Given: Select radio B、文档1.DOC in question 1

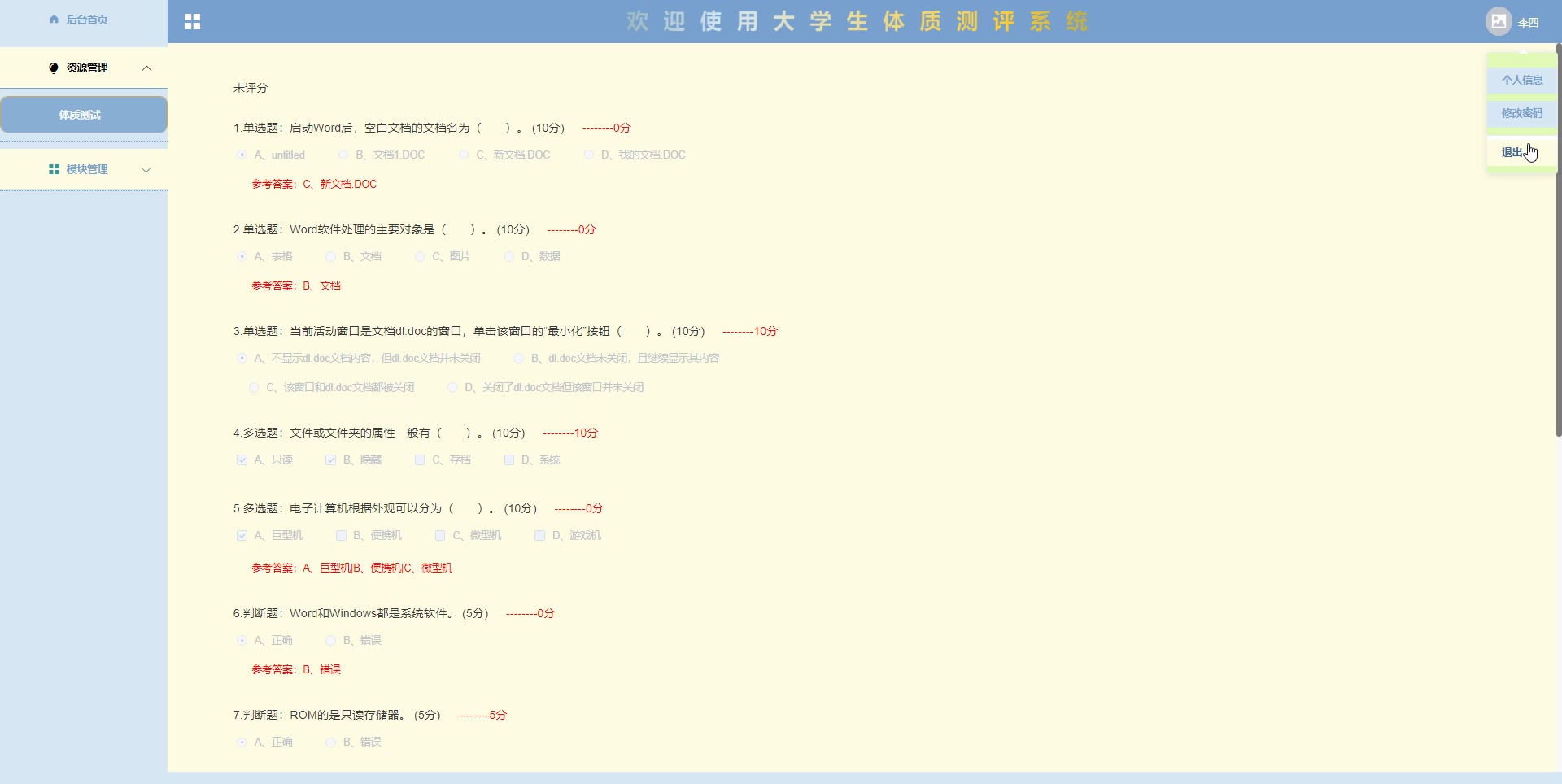Looking at the screenshot, I should click(343, 155).
